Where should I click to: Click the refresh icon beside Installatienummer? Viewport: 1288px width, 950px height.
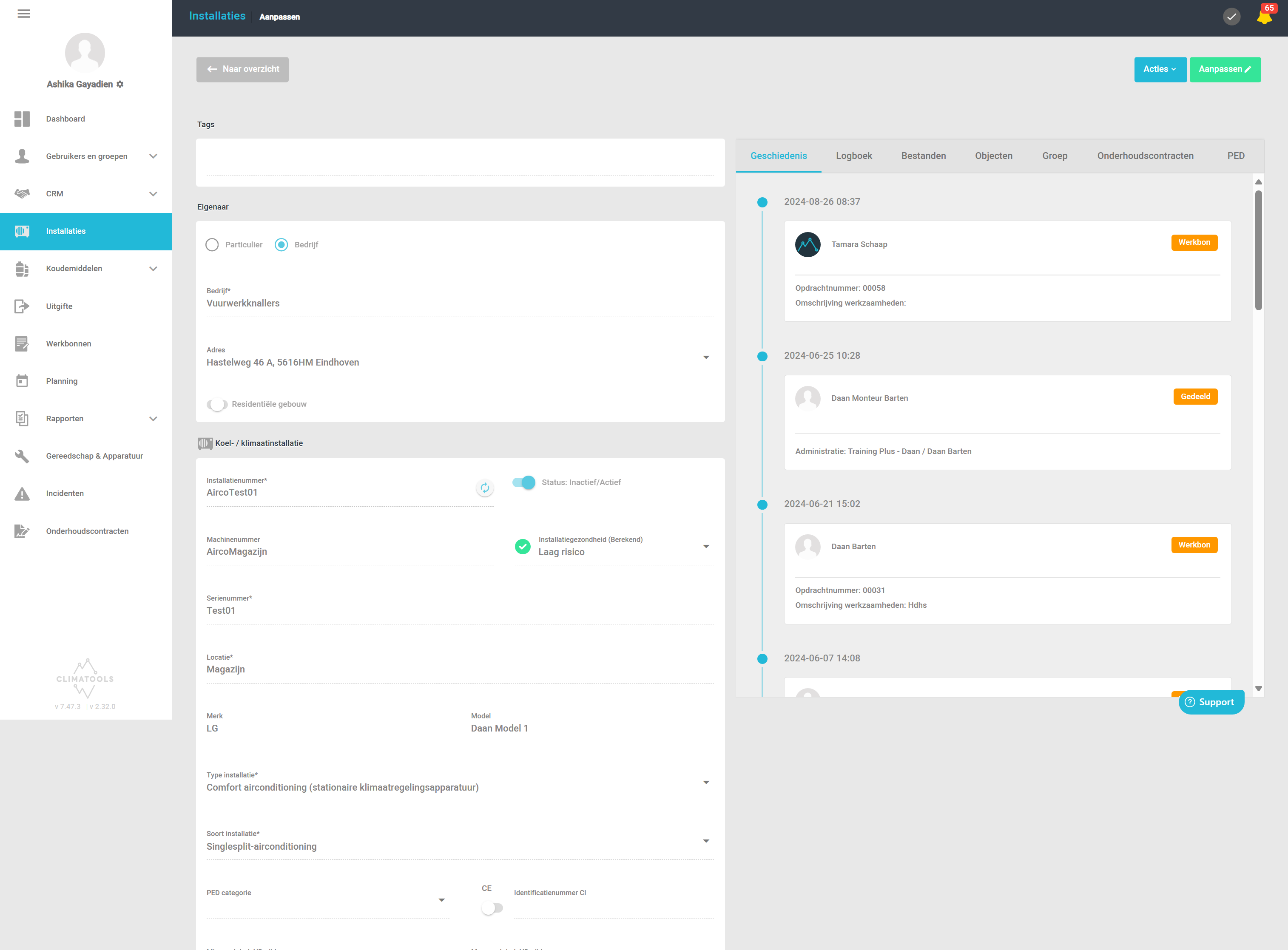coord(485,488)
